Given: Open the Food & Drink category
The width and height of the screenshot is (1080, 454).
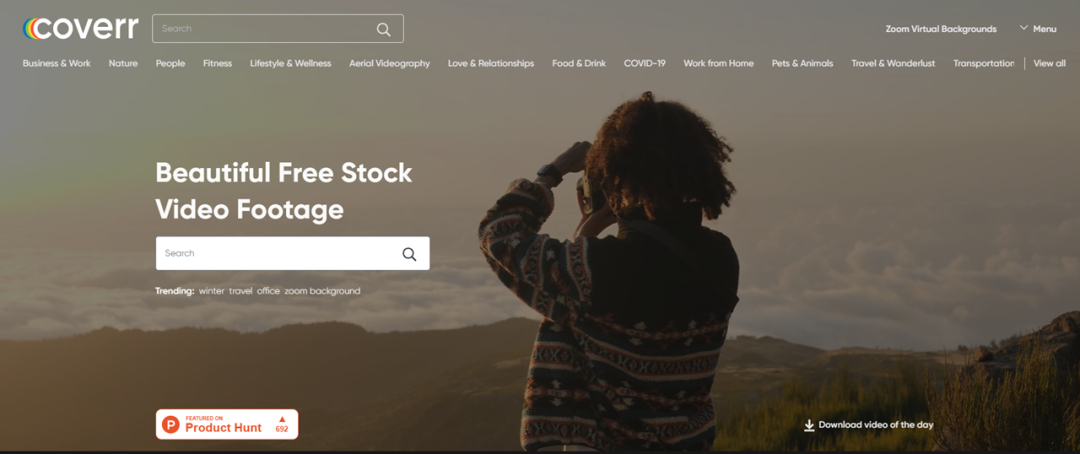Looking at the screenshot, I should tap(579, 63).
